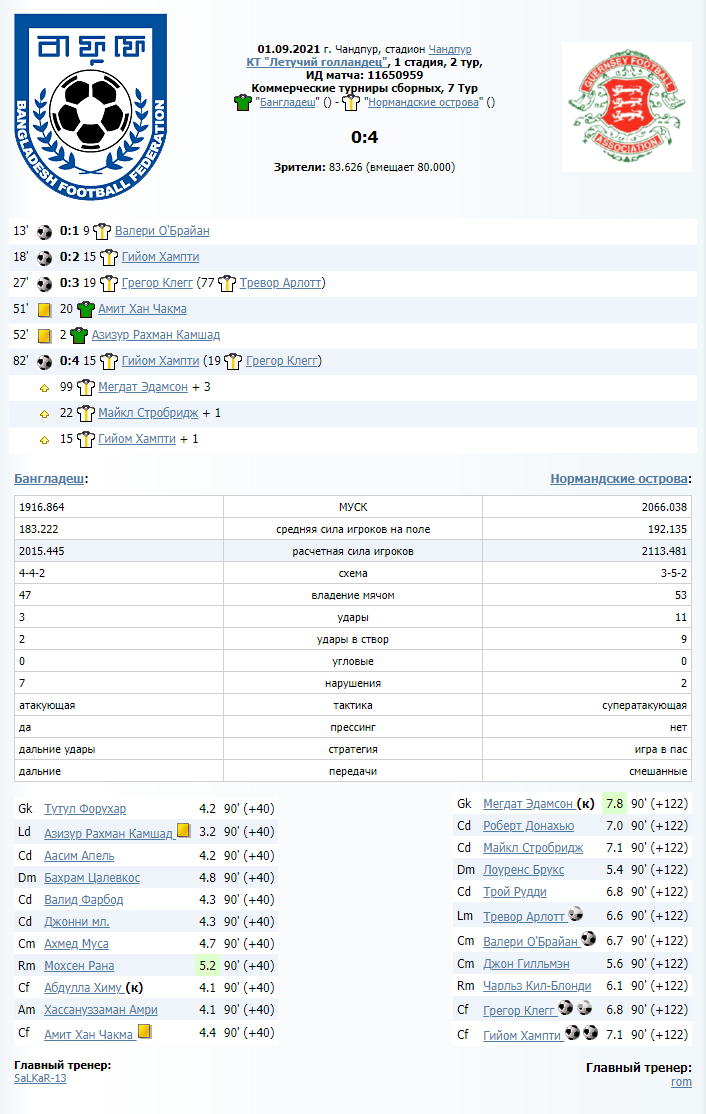The width and height of the screenshot is (706, 1114).
Task: Click the green shirt icon before "Бангладеш" in header
Action: click(242, 102)
